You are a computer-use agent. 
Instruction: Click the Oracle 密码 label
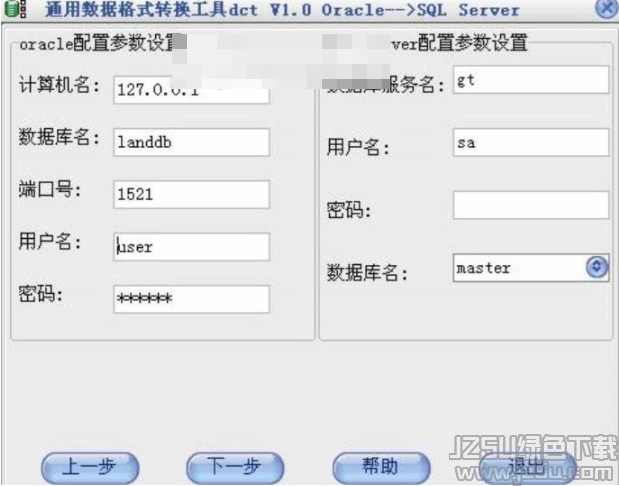41,294
